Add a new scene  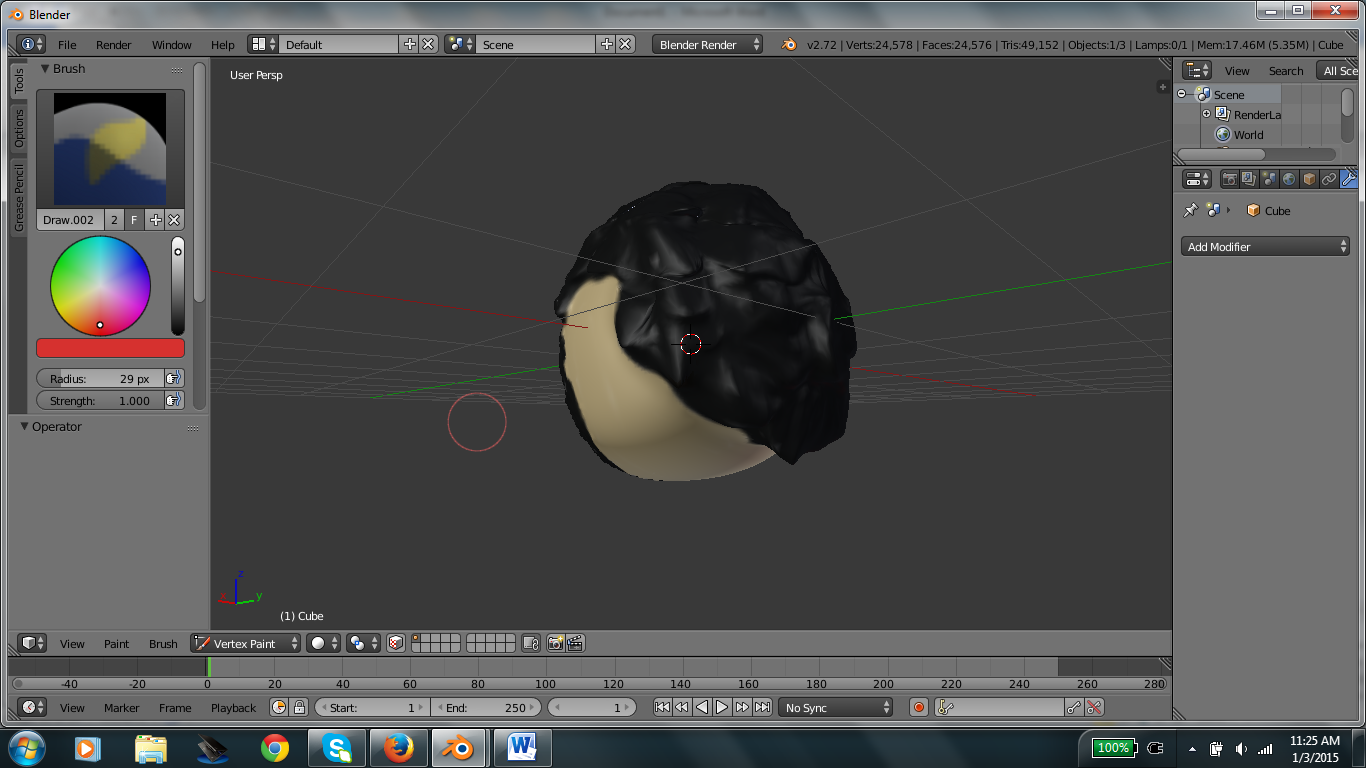coord(606,44)
